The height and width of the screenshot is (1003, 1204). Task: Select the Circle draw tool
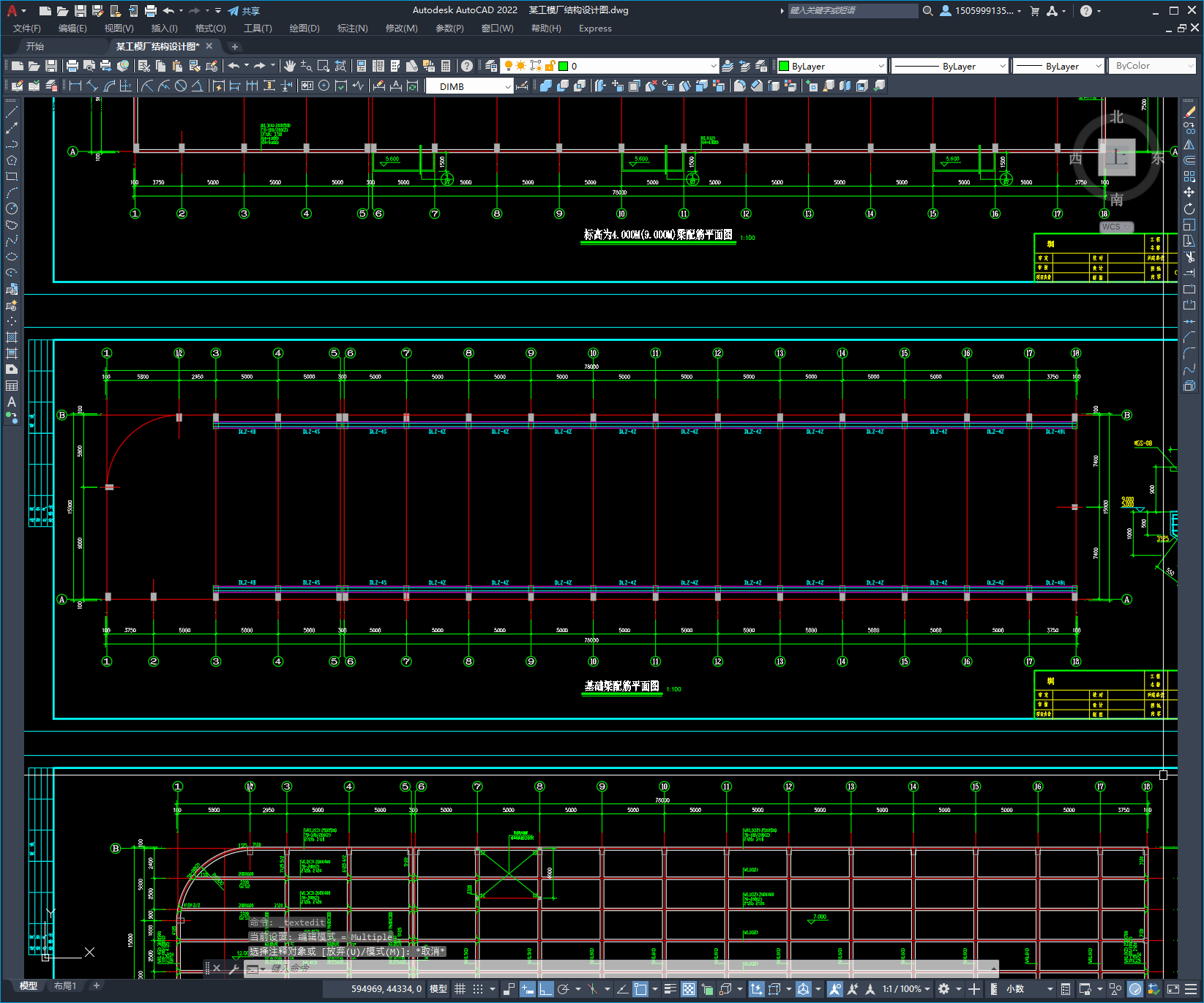(x=12, y=209)
